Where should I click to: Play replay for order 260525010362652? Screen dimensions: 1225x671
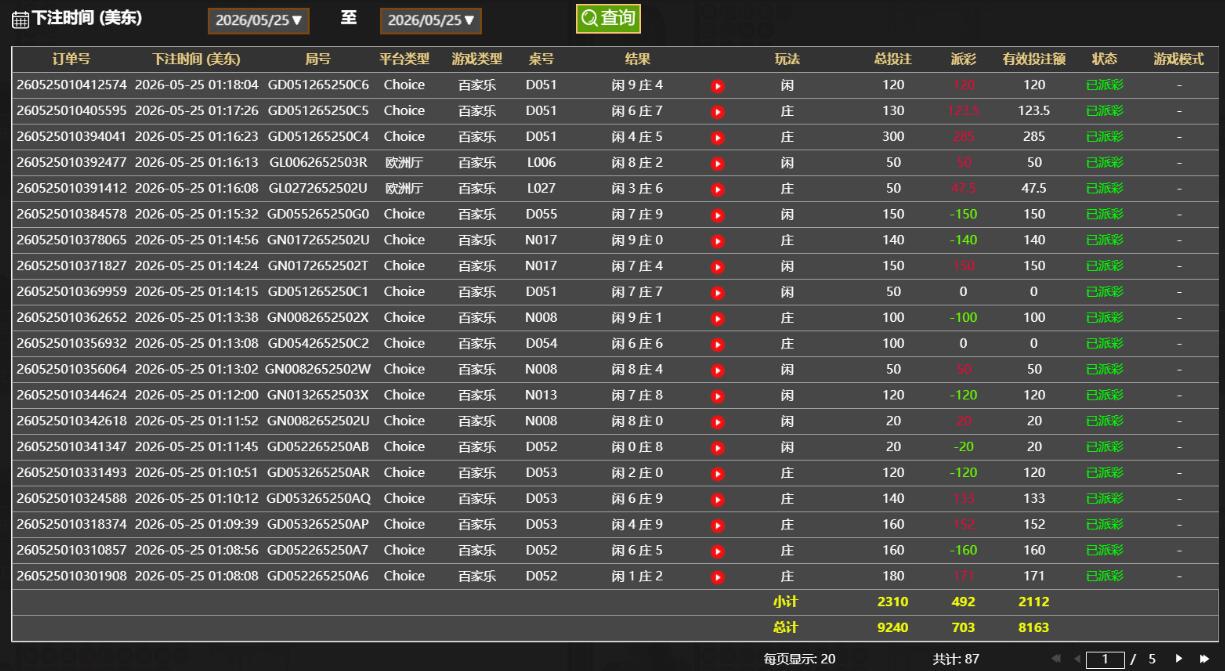click(x=717, y=319)
